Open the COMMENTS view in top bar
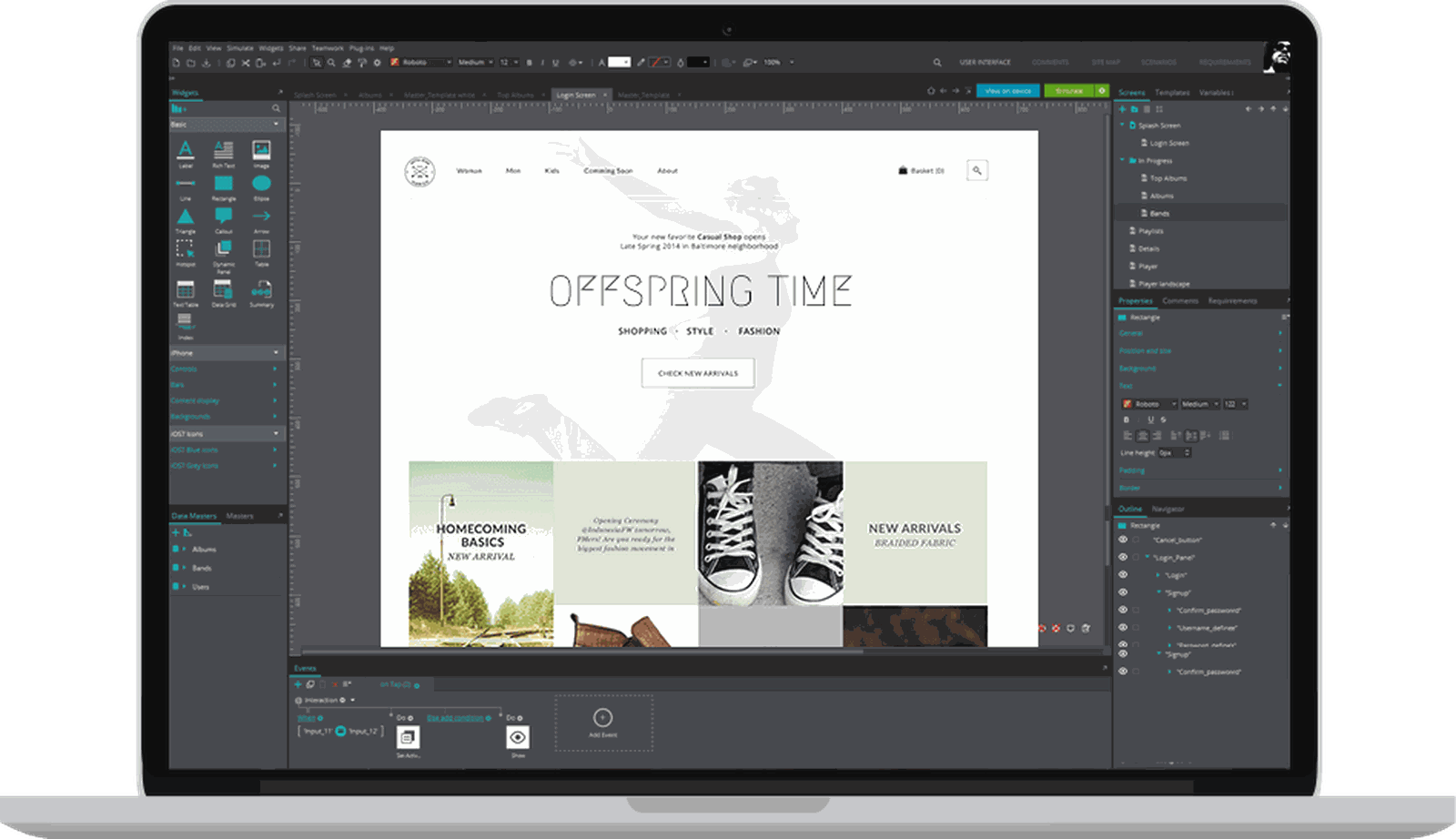 click(x=1050, y=63)
